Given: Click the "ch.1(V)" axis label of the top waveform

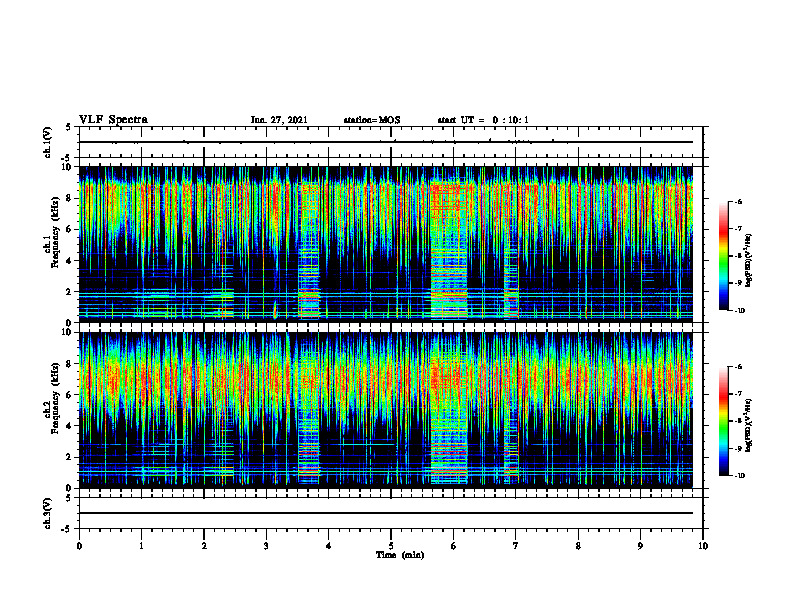Looking at the screenshot, I should pyautogui.click(x=47, y=142).
